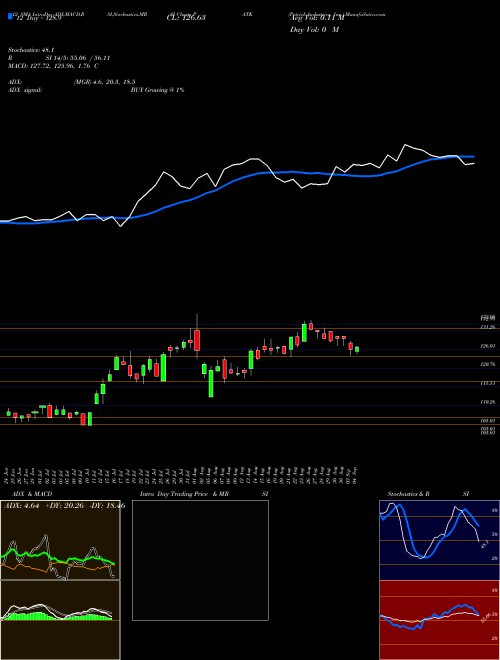Click inside the empty intraday trading price box
Image resolution: width=500 pixels, height=660 pixels.
tap(200, 560)
